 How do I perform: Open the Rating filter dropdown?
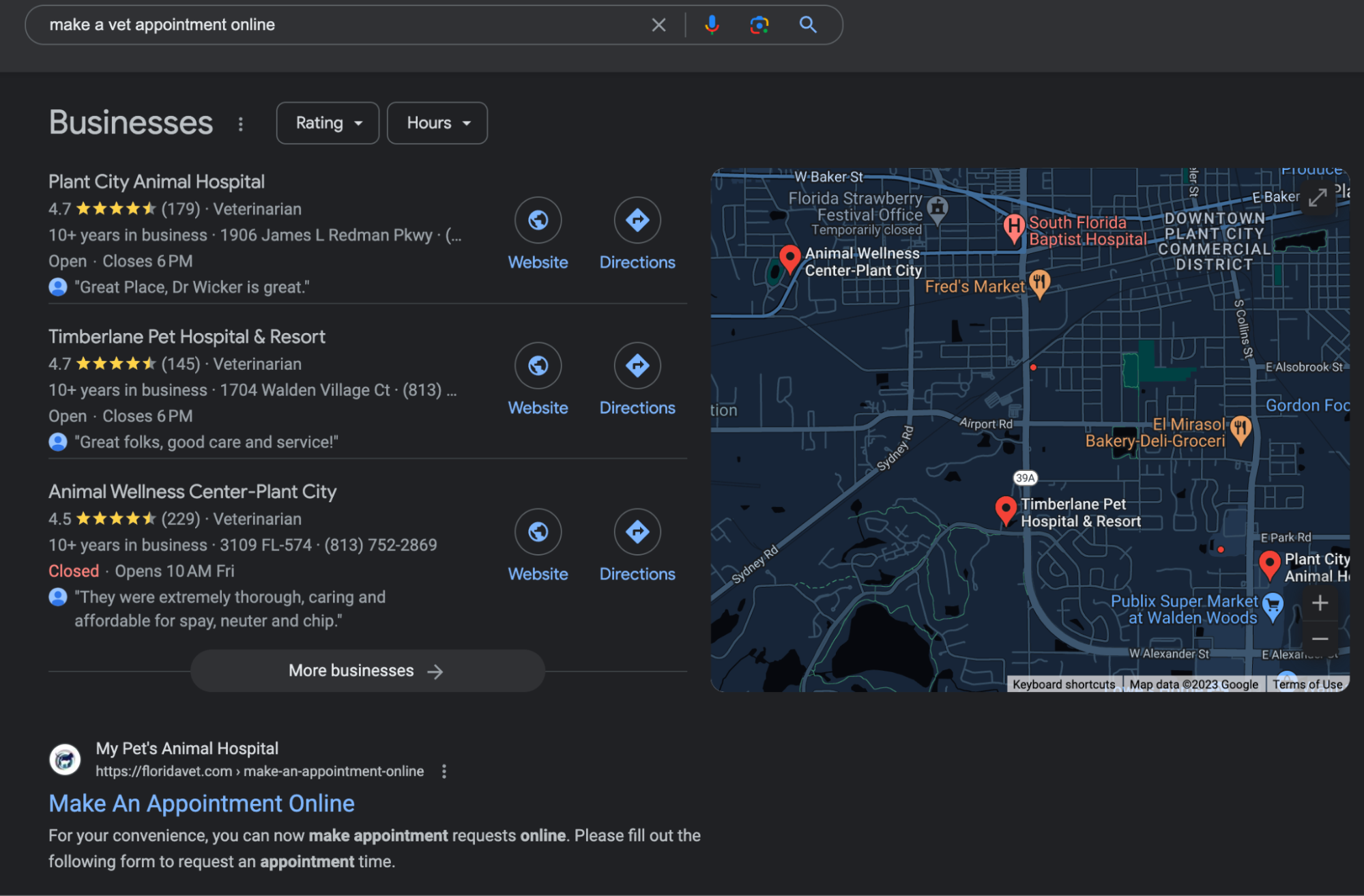click(328, 123)
